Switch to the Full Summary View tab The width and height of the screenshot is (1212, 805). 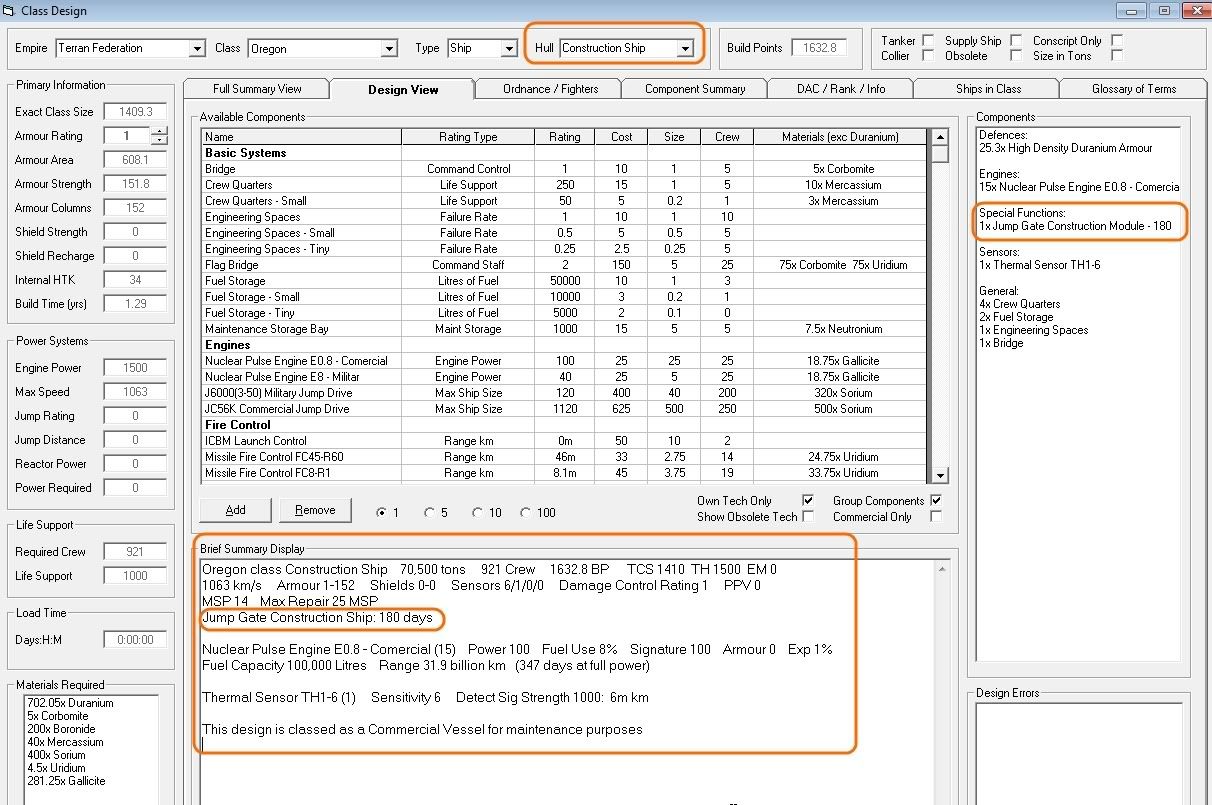257,89
